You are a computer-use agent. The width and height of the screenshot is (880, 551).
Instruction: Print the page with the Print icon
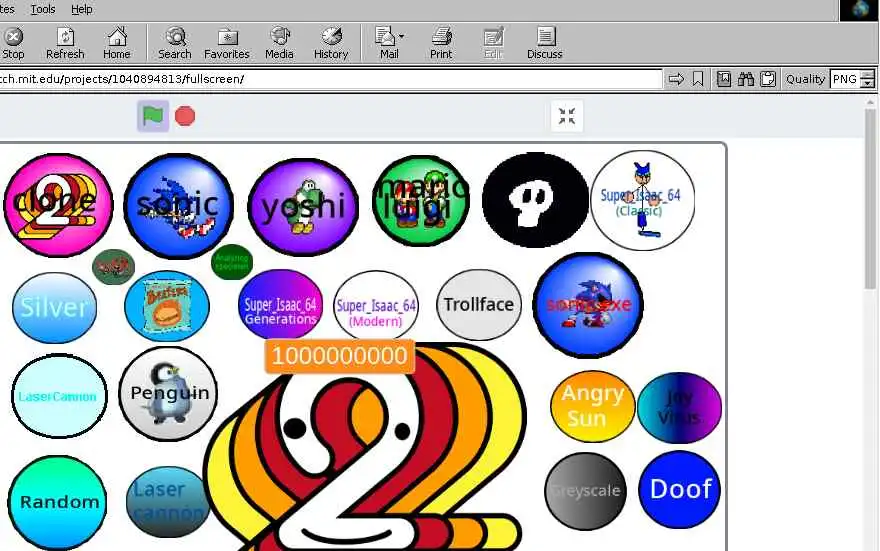441,43
